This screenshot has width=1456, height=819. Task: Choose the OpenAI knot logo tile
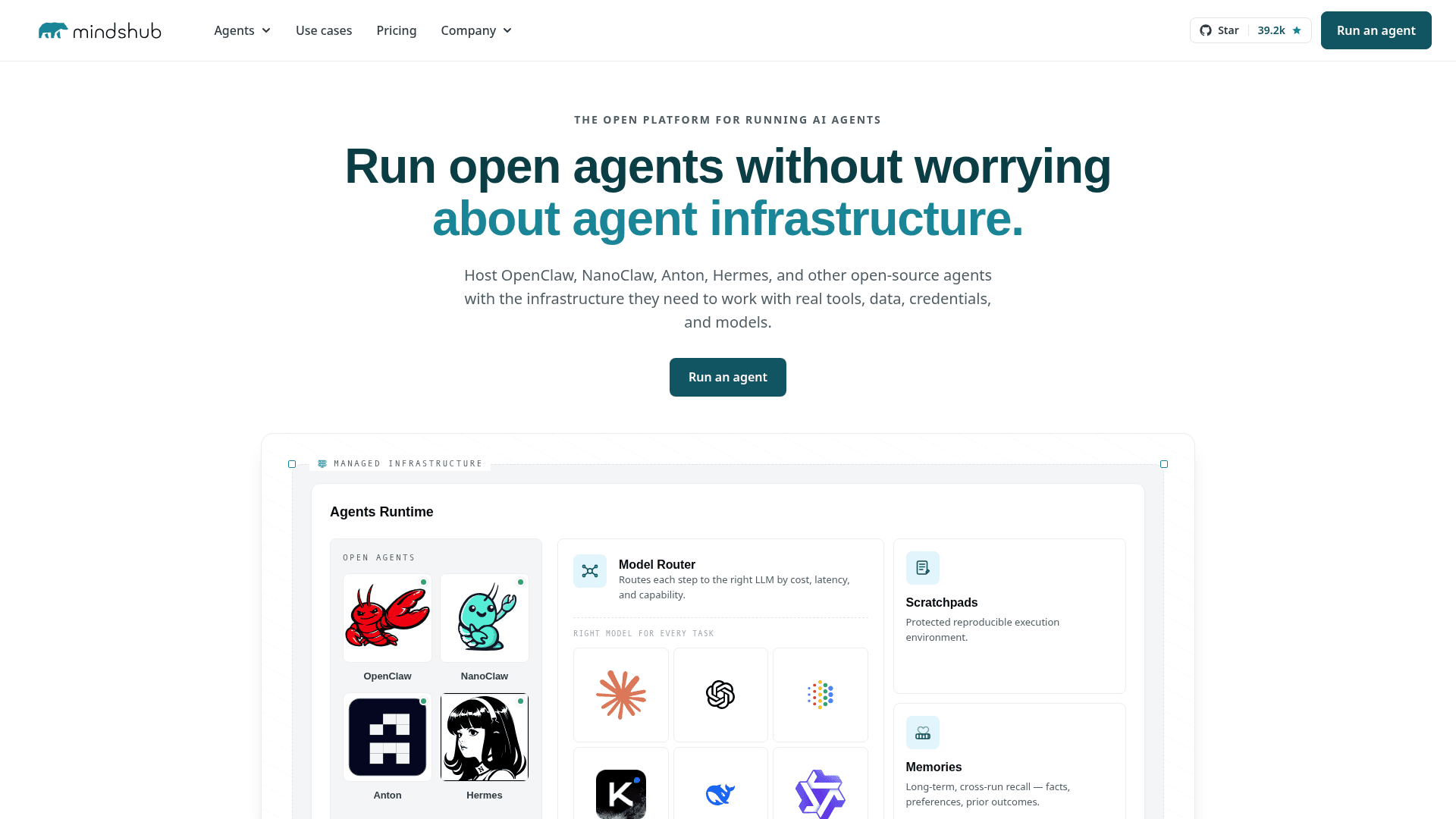tap(720, 695)
